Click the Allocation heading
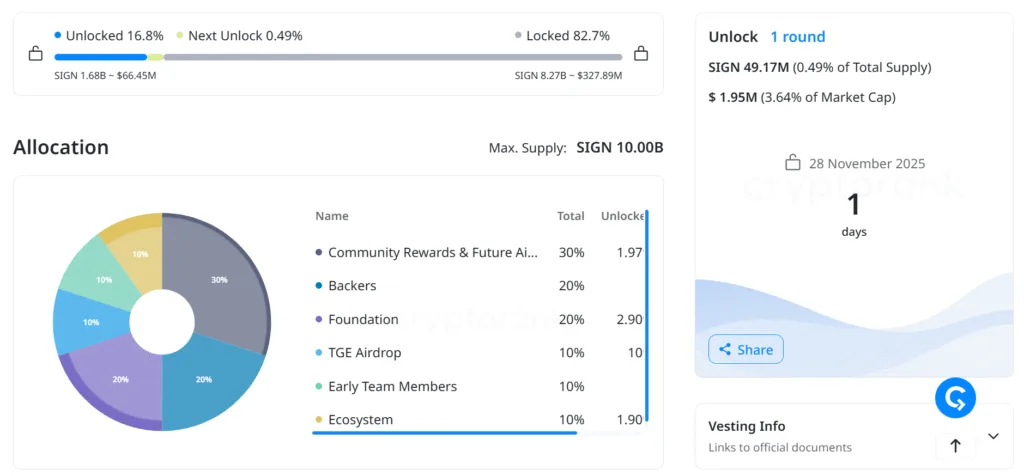This screenshot has width=1024, height=476. 61,148
